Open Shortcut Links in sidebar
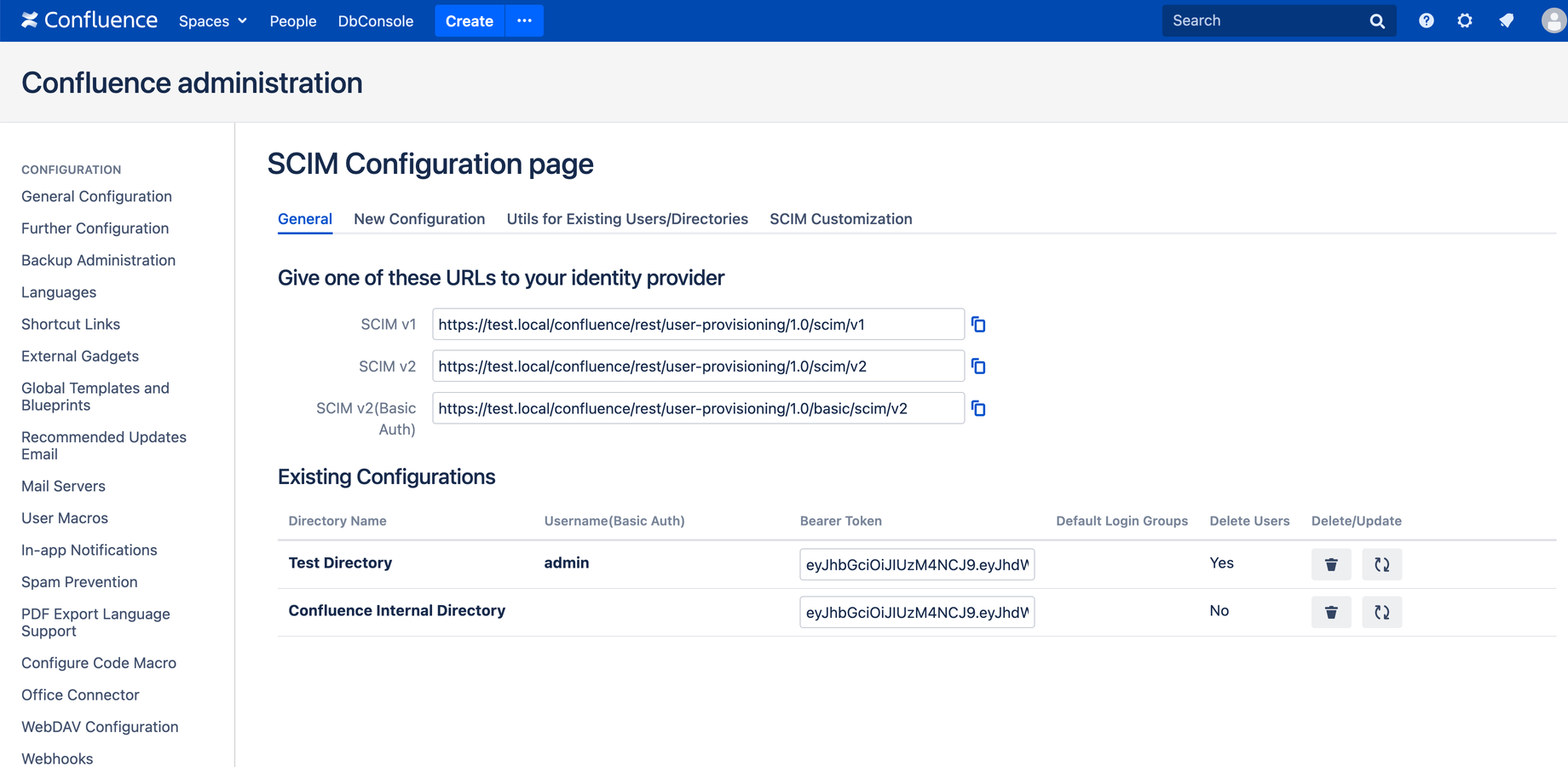Viewport: 1568px width, 767px height. [71, 324]
